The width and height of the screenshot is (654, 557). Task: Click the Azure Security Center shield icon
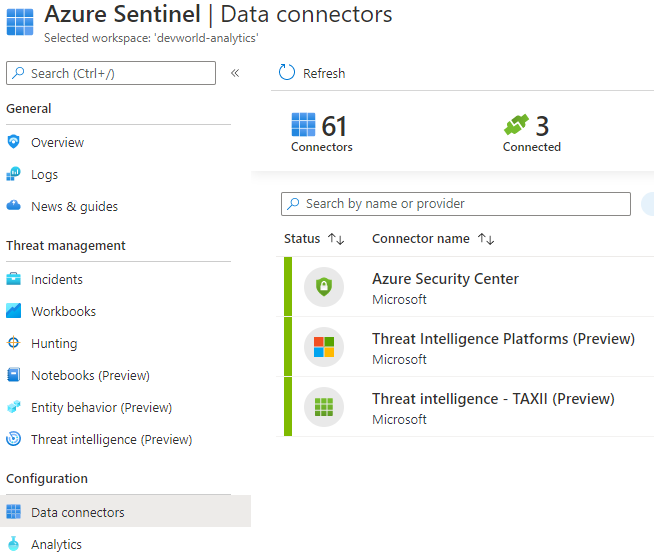coord(324,287)
